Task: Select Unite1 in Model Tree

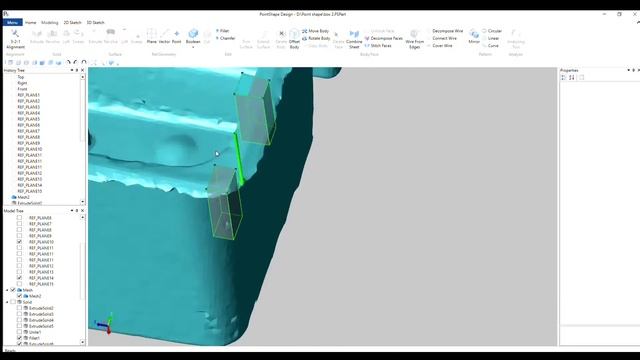Action: coord(35,332)
